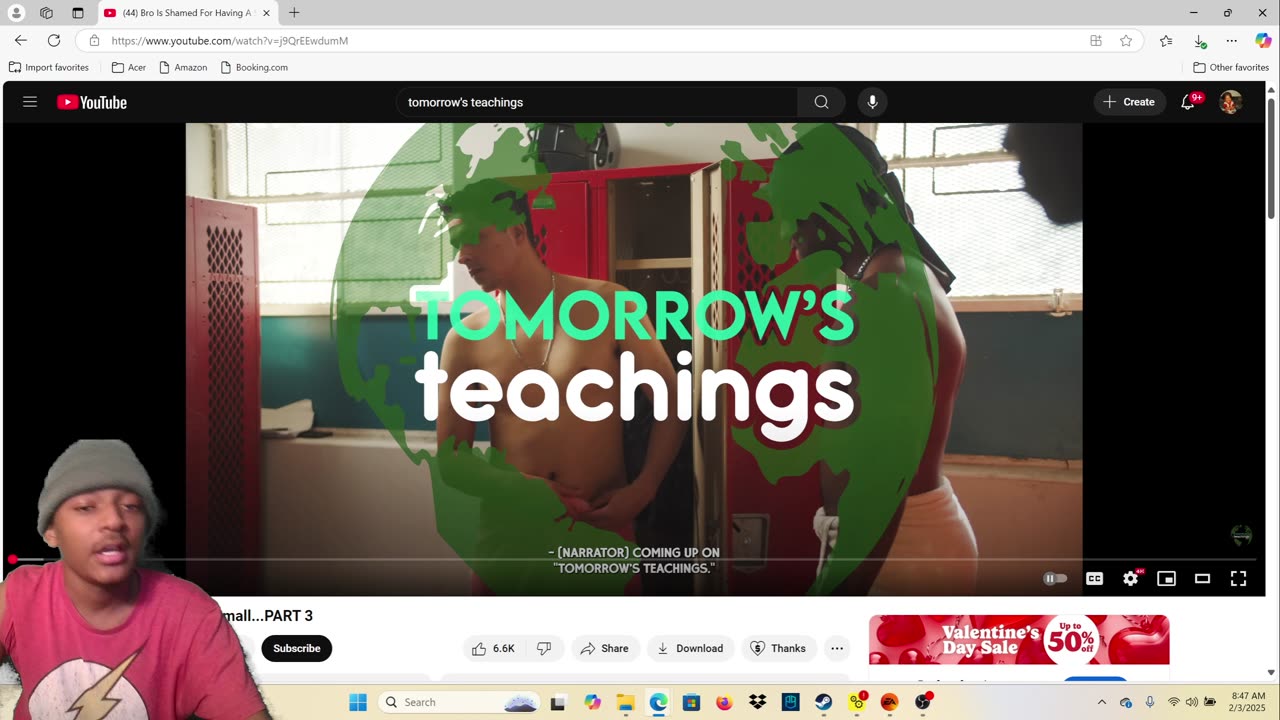This screenshot has height=720, width=1280.
Task: Start voice search with microphone icon
Action: click(x=872, y=102)
